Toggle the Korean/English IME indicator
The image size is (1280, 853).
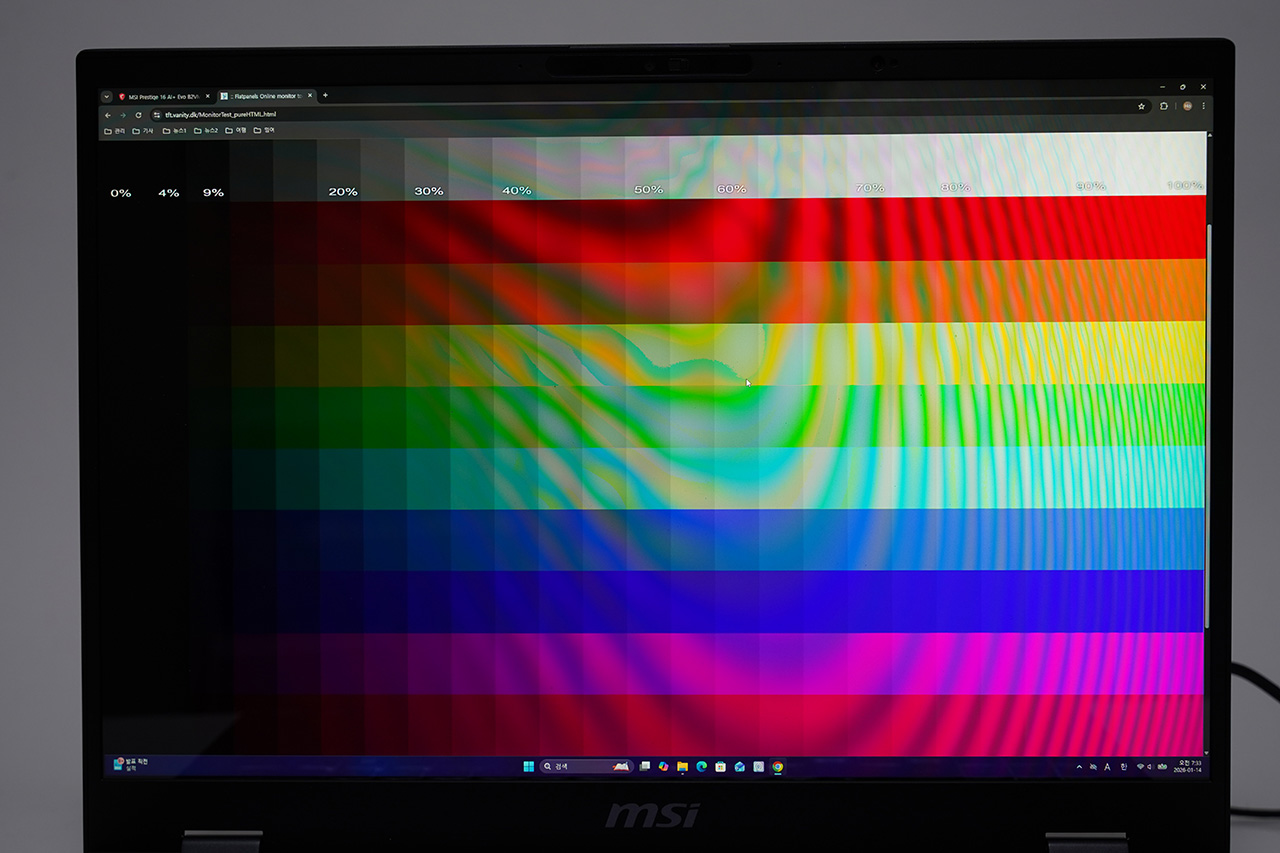tap(1123, 767)
